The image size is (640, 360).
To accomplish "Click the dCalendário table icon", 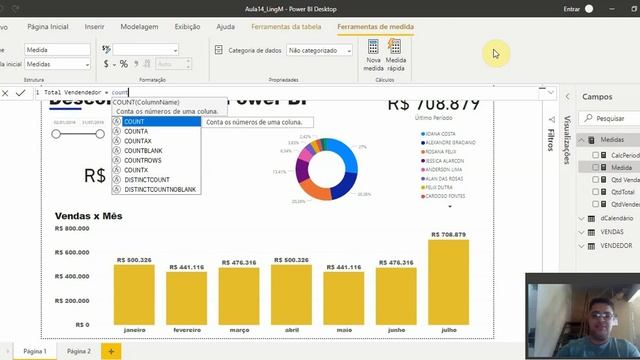I will click(x=591, y=219).
